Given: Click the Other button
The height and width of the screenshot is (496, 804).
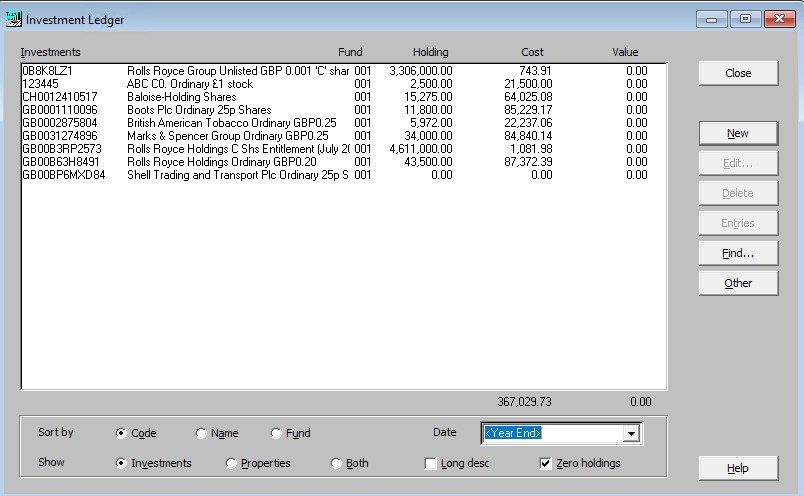Looking at the screenshot, I should point(738,283).
